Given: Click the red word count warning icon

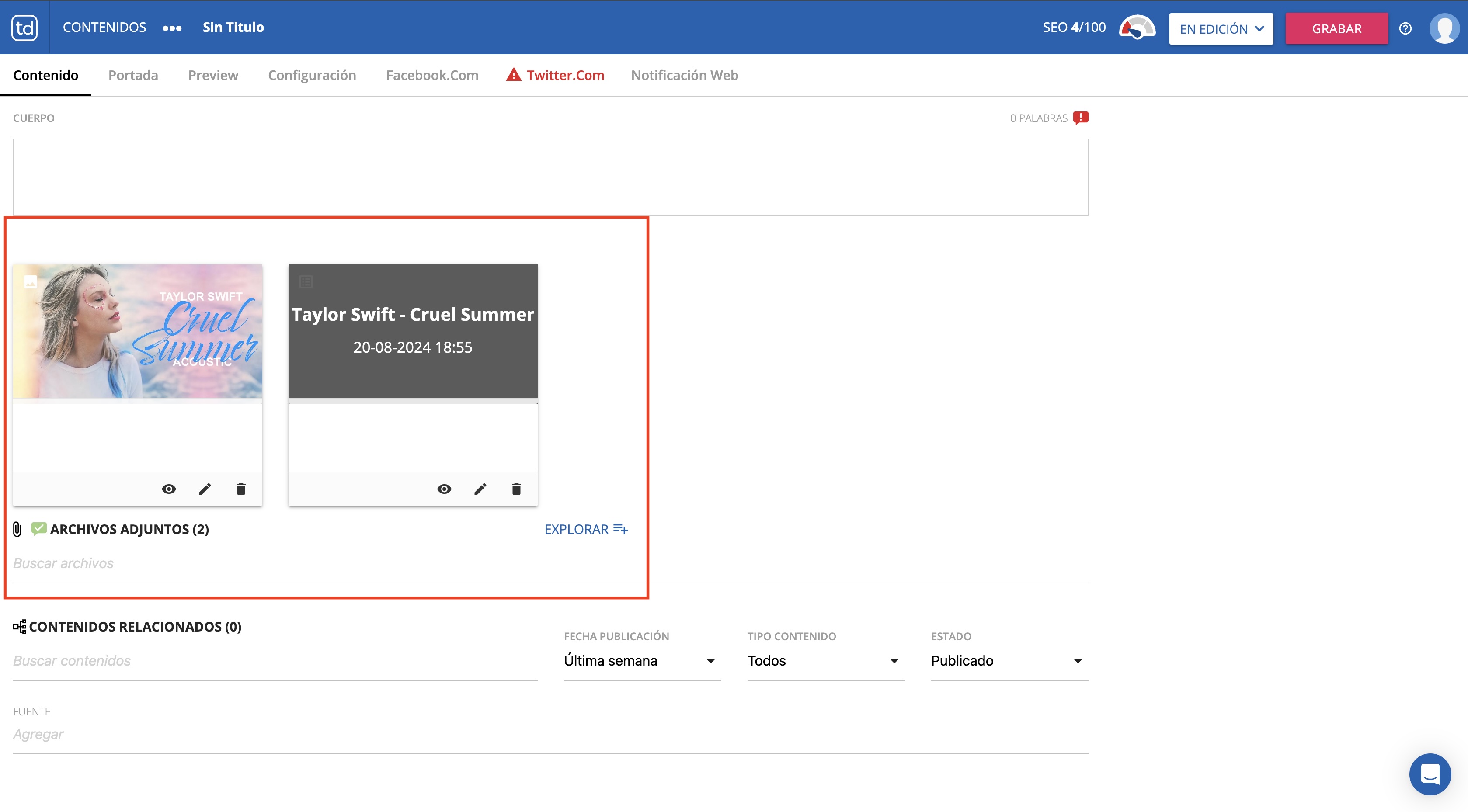Looking at the screenshot, I should (1081, 118).
